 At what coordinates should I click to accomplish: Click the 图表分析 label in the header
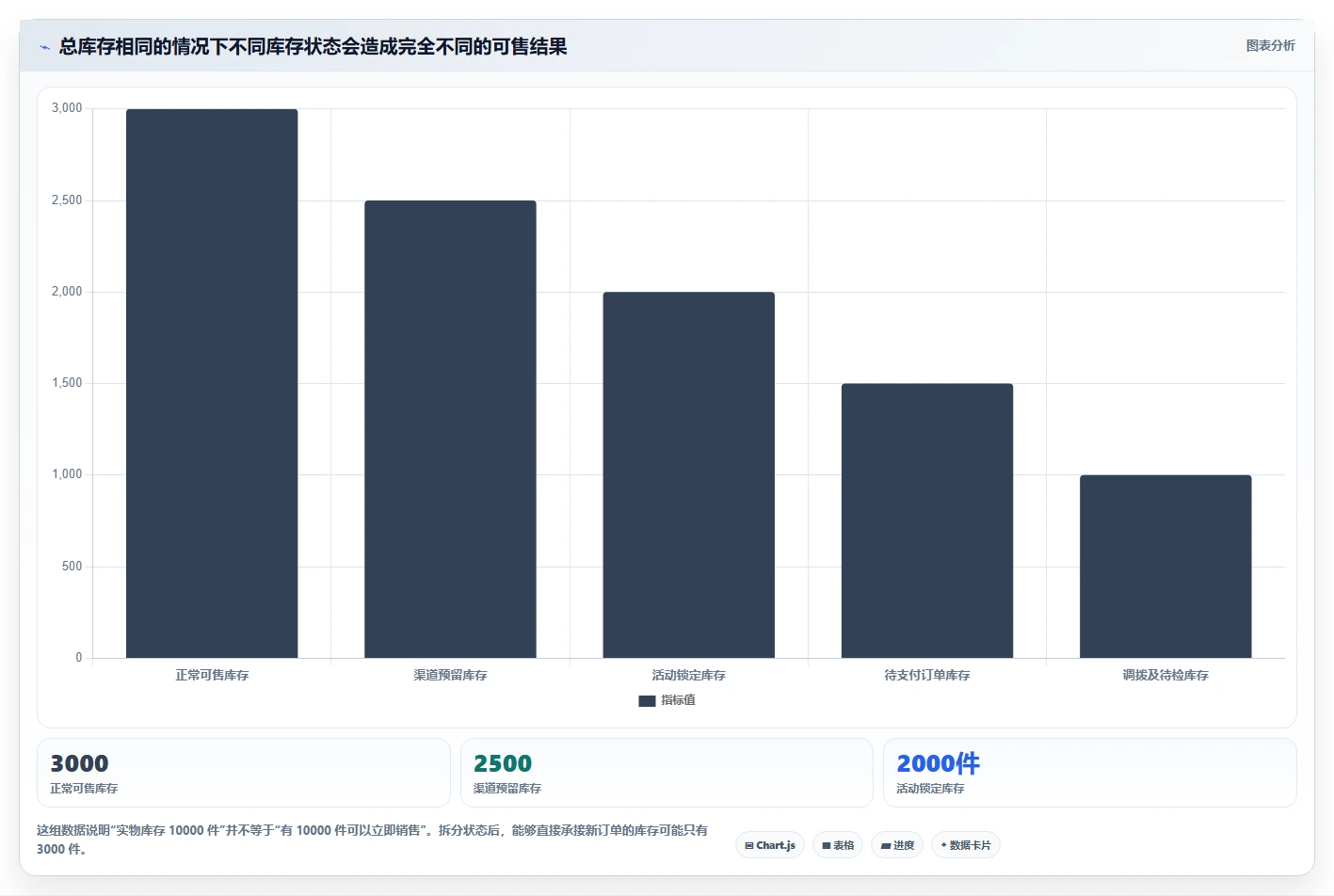coord(1270,45)
